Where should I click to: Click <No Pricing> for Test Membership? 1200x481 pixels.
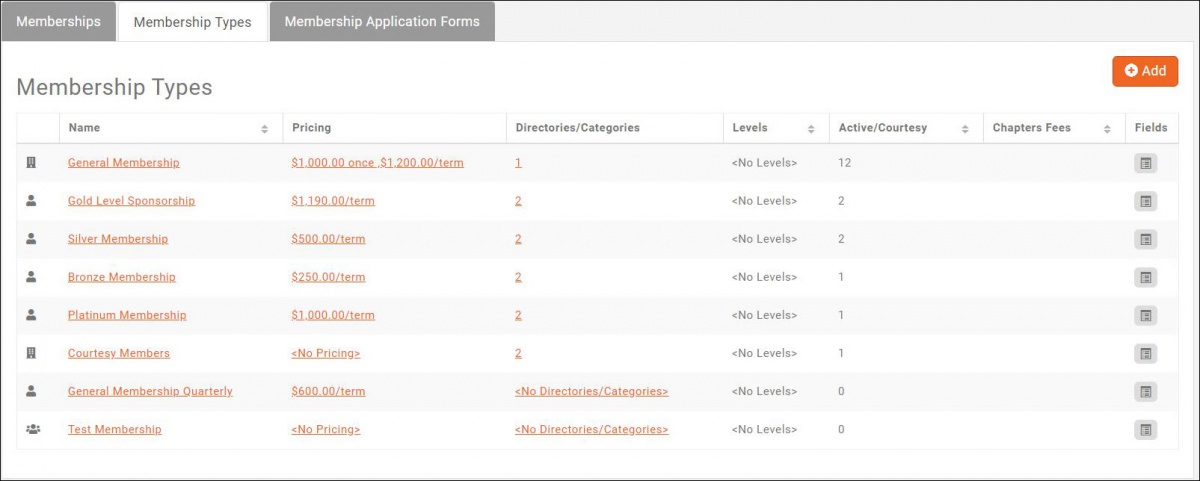coord(325,428)
